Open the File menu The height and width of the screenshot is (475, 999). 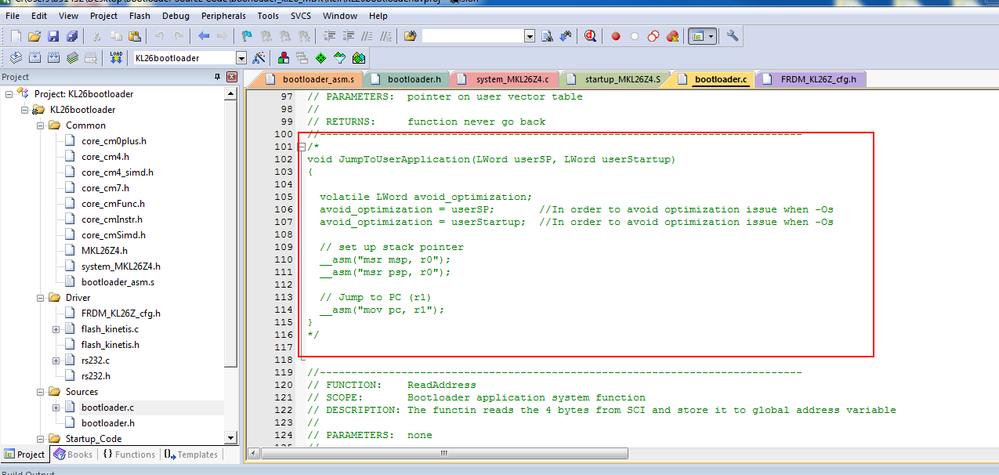(12, 15)
